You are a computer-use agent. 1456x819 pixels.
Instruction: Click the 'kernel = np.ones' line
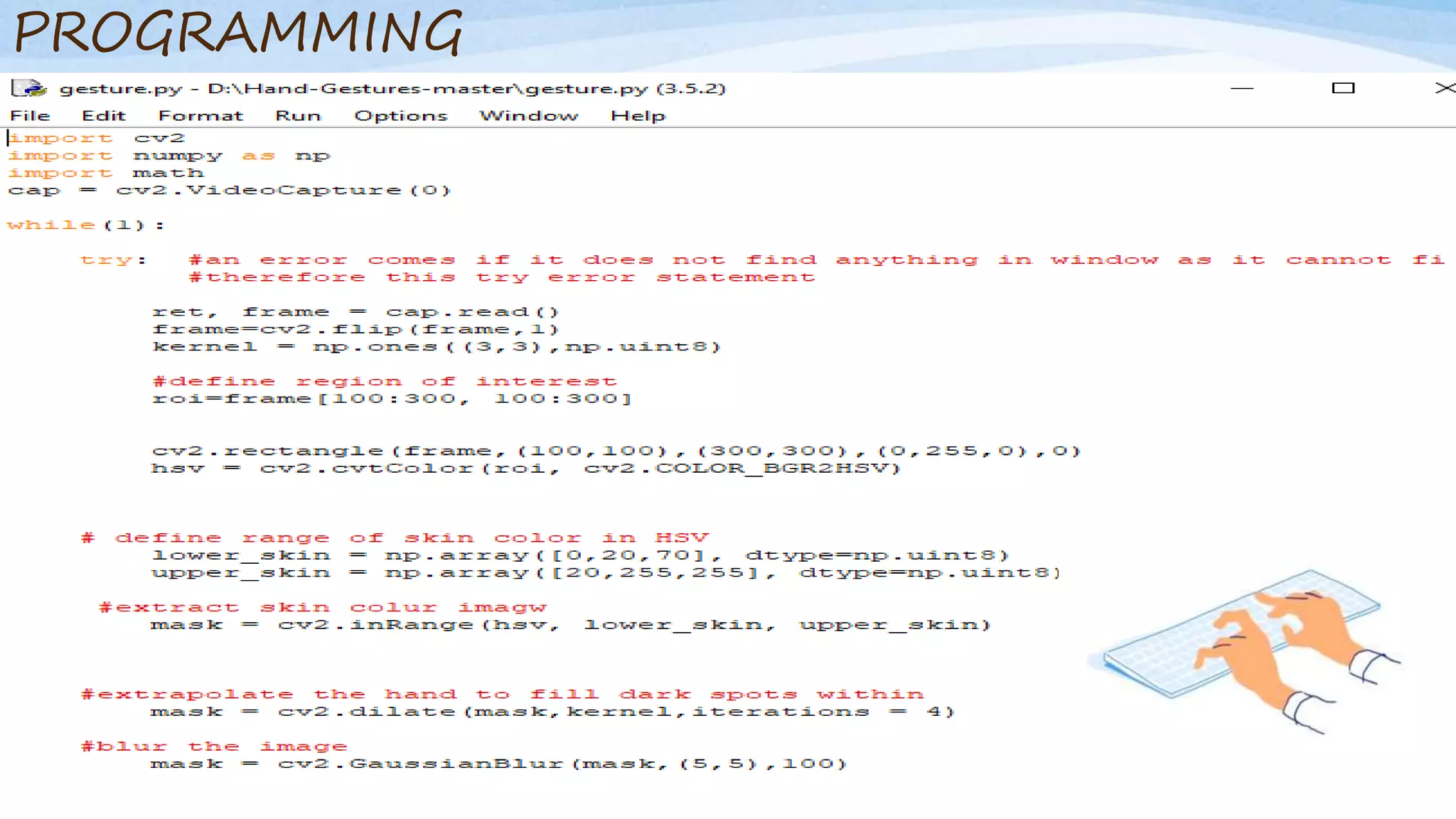click(x=437, y=347)
